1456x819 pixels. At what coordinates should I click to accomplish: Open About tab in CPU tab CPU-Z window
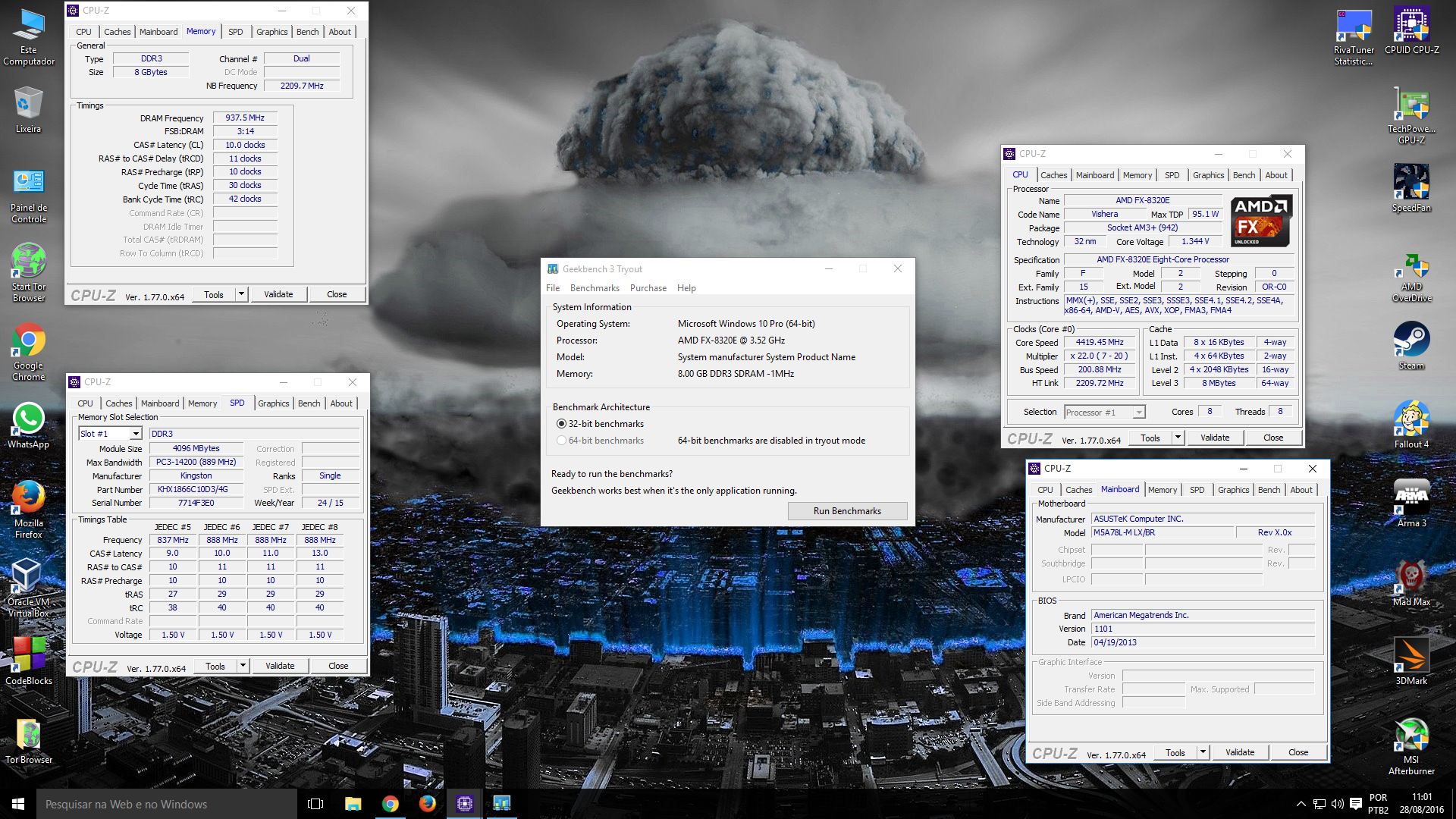[x=1276, y=175]
